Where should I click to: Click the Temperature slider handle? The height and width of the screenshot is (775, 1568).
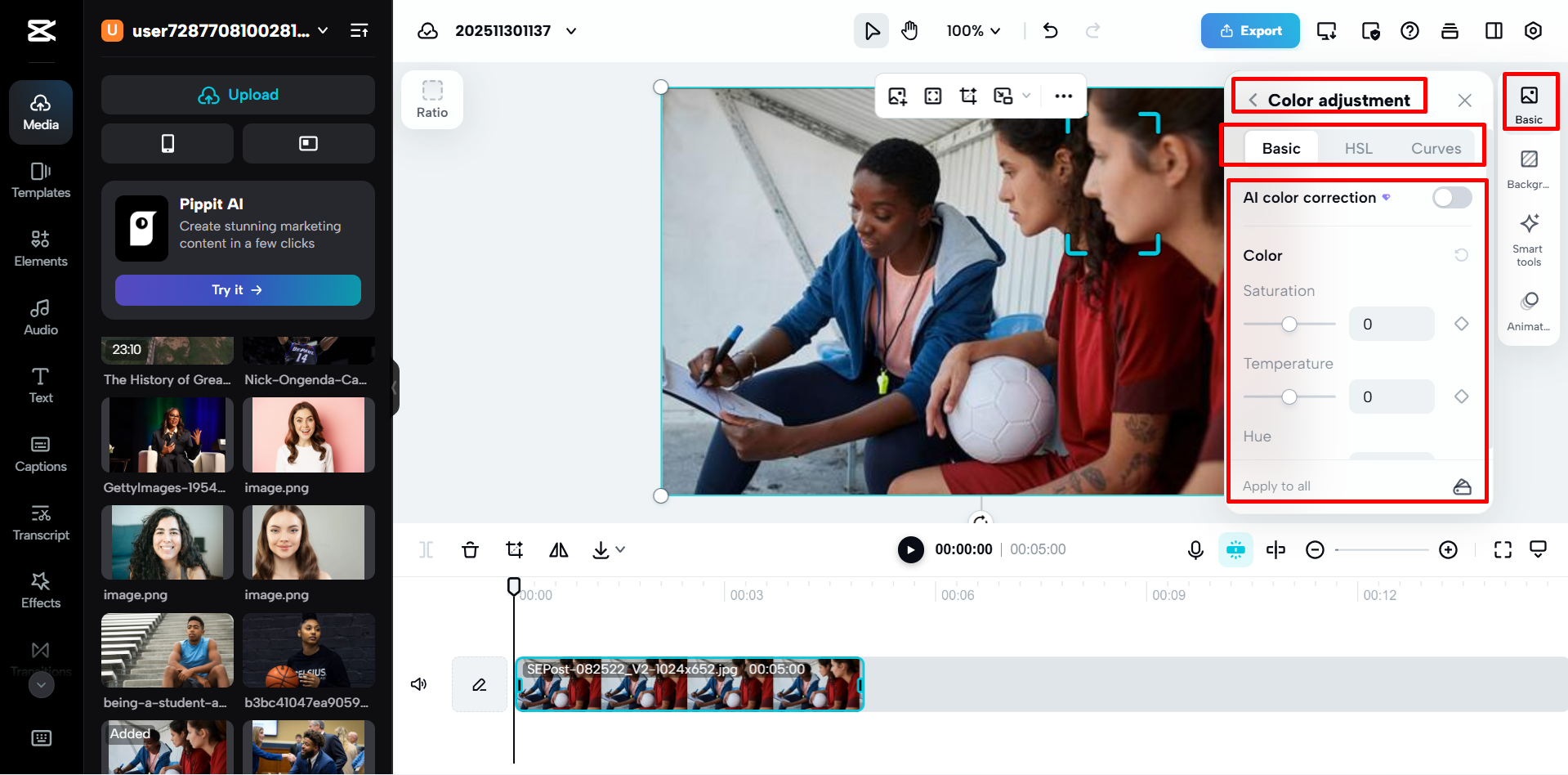click(1289, 396)
